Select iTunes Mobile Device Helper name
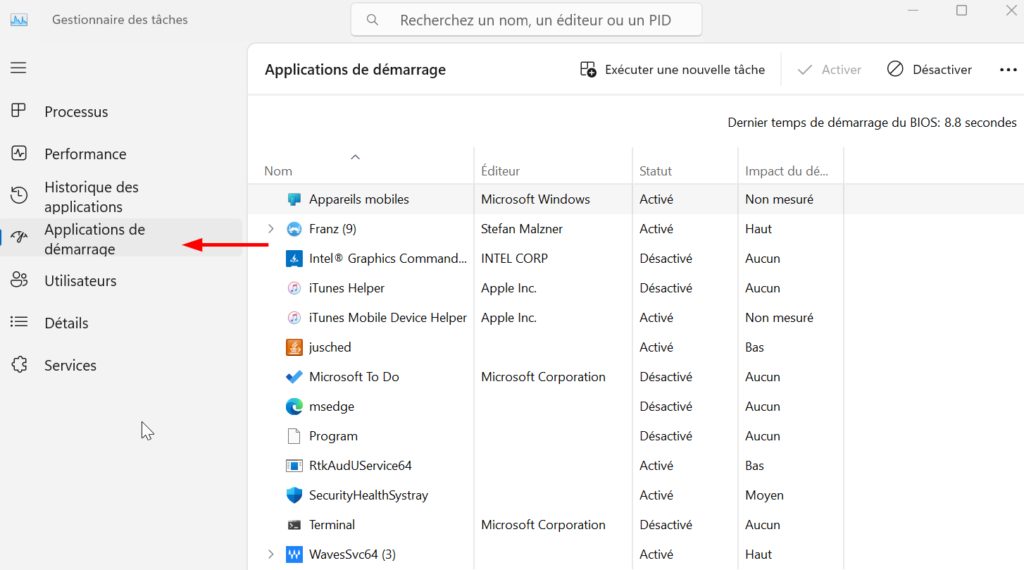This screenshot has height=570, width=1024. (x=388, y=317)
